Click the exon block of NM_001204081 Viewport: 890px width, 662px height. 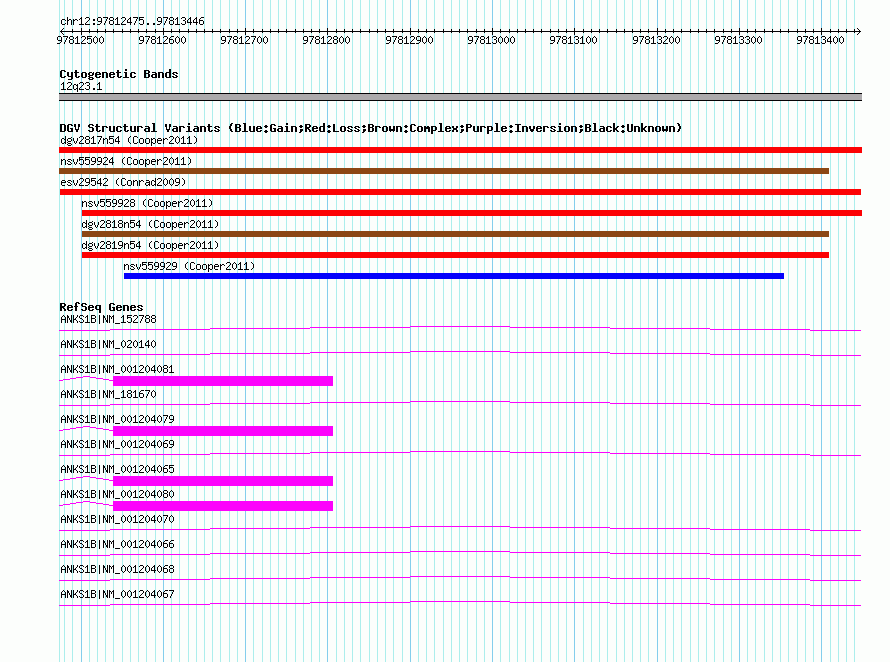(x=223, y=381)
